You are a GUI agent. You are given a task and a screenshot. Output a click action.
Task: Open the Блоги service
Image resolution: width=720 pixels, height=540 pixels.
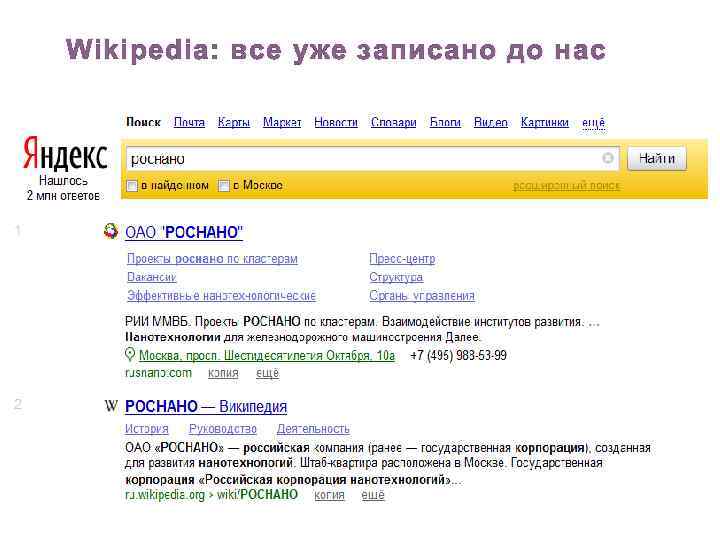[x=445, y=123]
